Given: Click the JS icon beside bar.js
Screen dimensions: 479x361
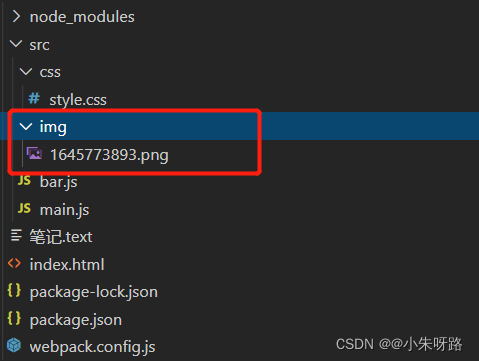Looking at the screenshot, I should (24, 181).
